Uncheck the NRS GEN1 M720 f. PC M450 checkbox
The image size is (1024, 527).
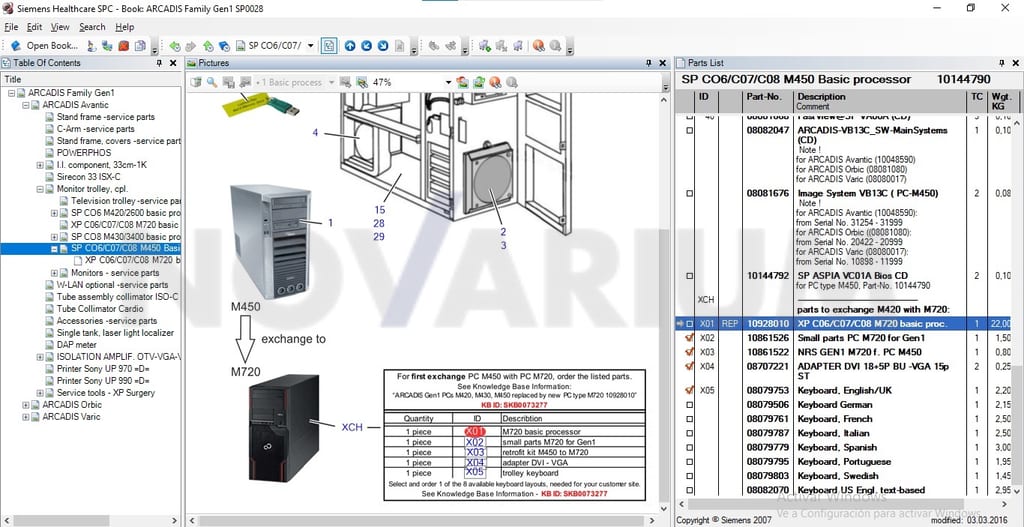tap(689, 352)
